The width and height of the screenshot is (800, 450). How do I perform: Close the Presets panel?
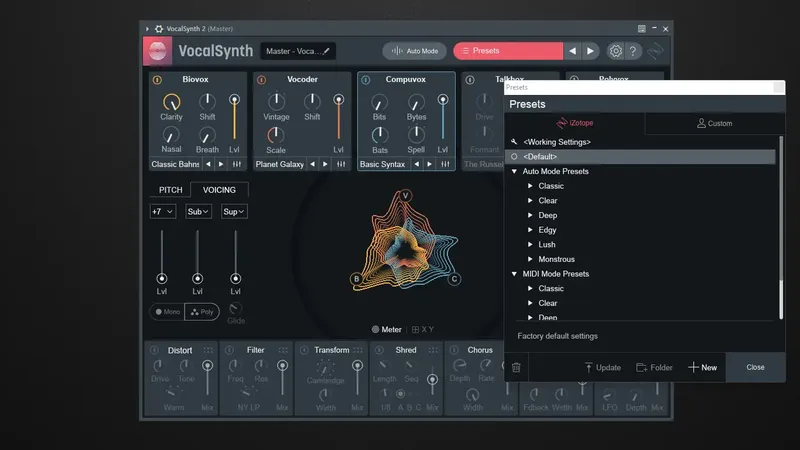[755, 367]
